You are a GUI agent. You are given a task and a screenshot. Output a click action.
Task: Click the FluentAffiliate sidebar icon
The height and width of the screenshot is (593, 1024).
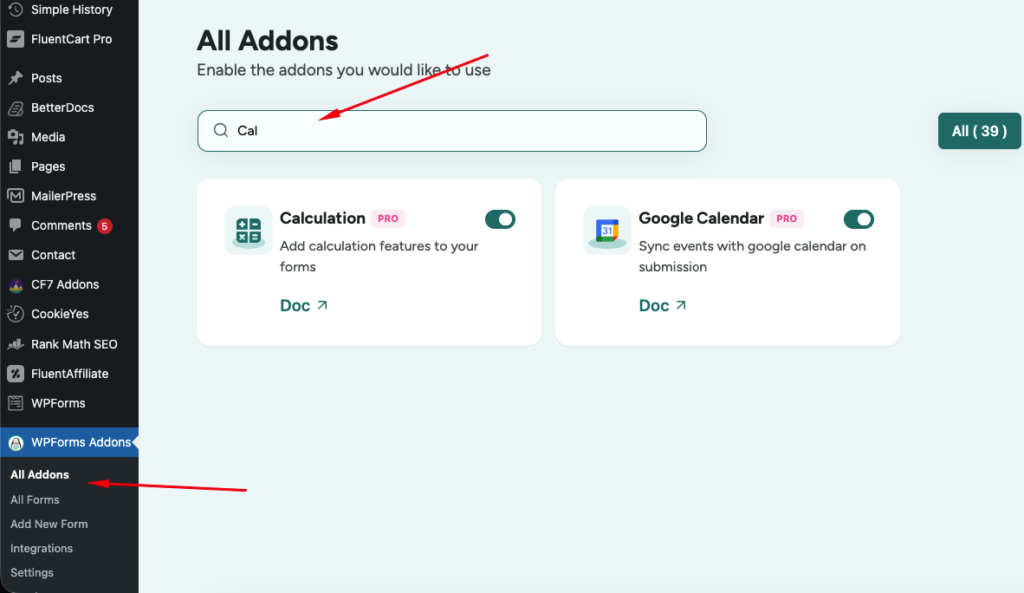click(16, 374)
